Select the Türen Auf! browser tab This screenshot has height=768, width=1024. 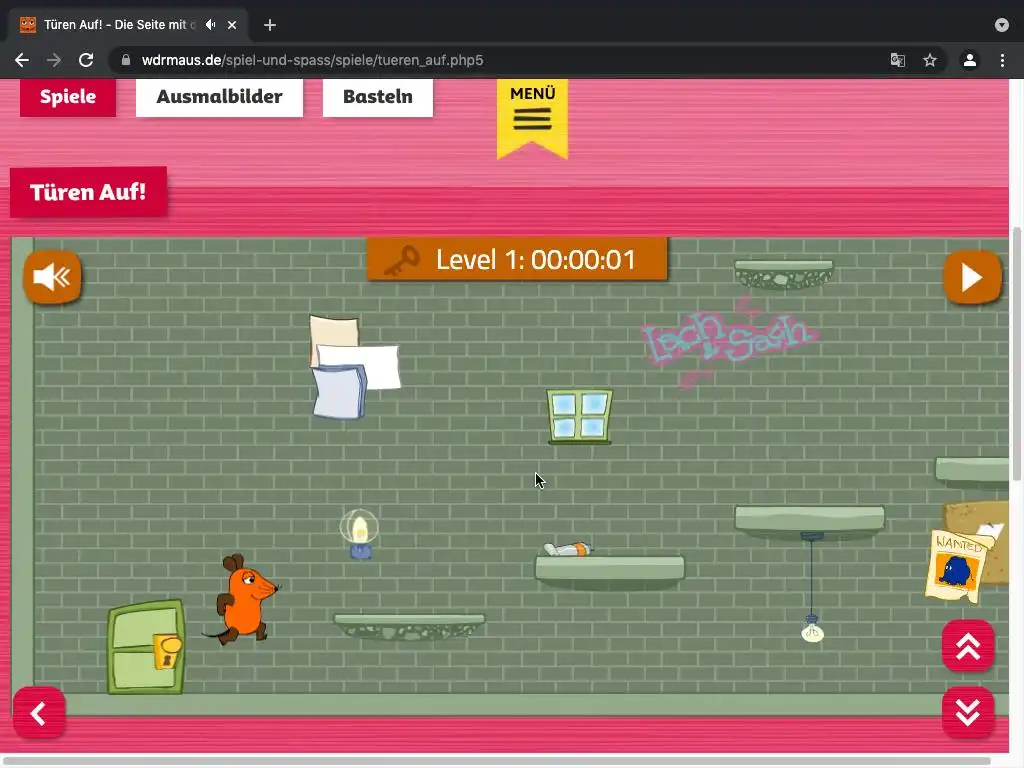click(128, 25)
